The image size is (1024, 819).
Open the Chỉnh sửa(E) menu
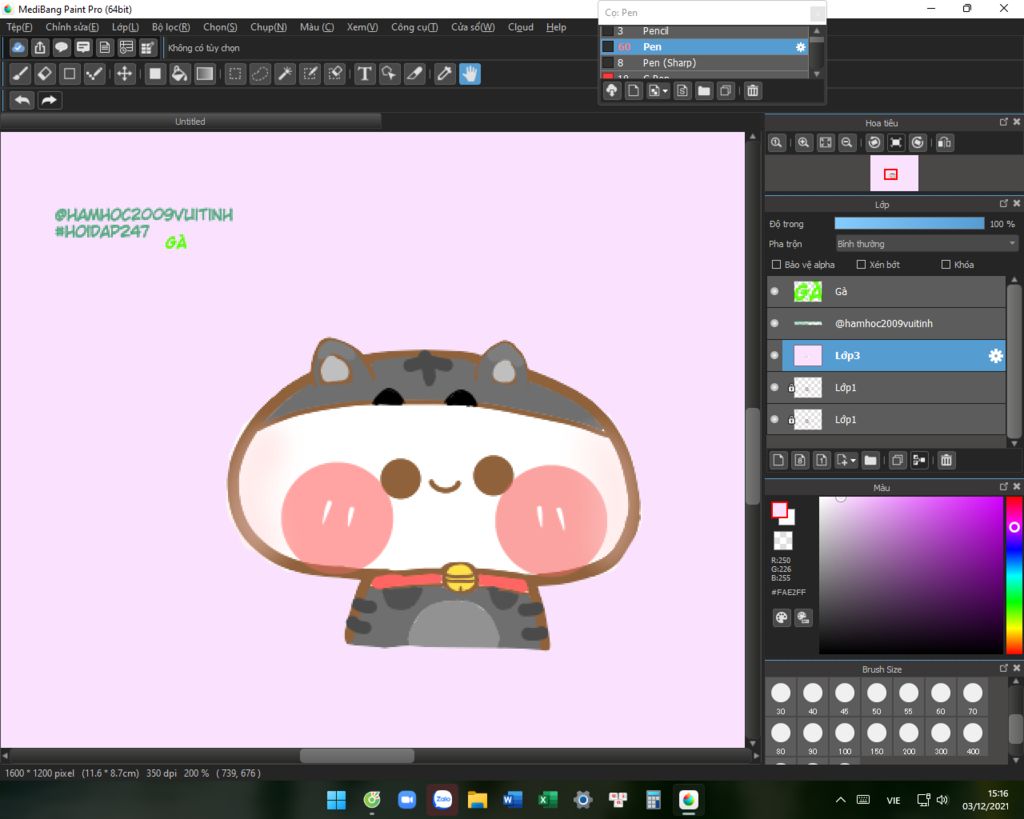click(72, 27)
